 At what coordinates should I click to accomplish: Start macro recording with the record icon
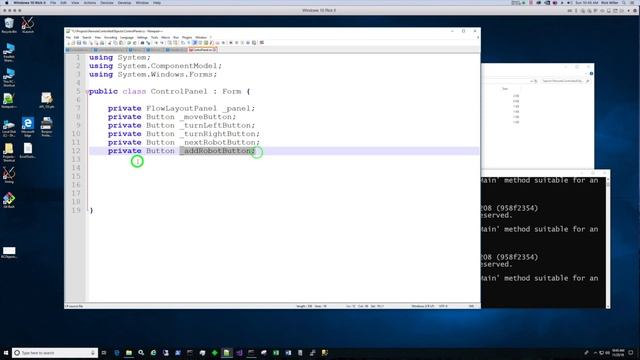click(x=231, y=42)
